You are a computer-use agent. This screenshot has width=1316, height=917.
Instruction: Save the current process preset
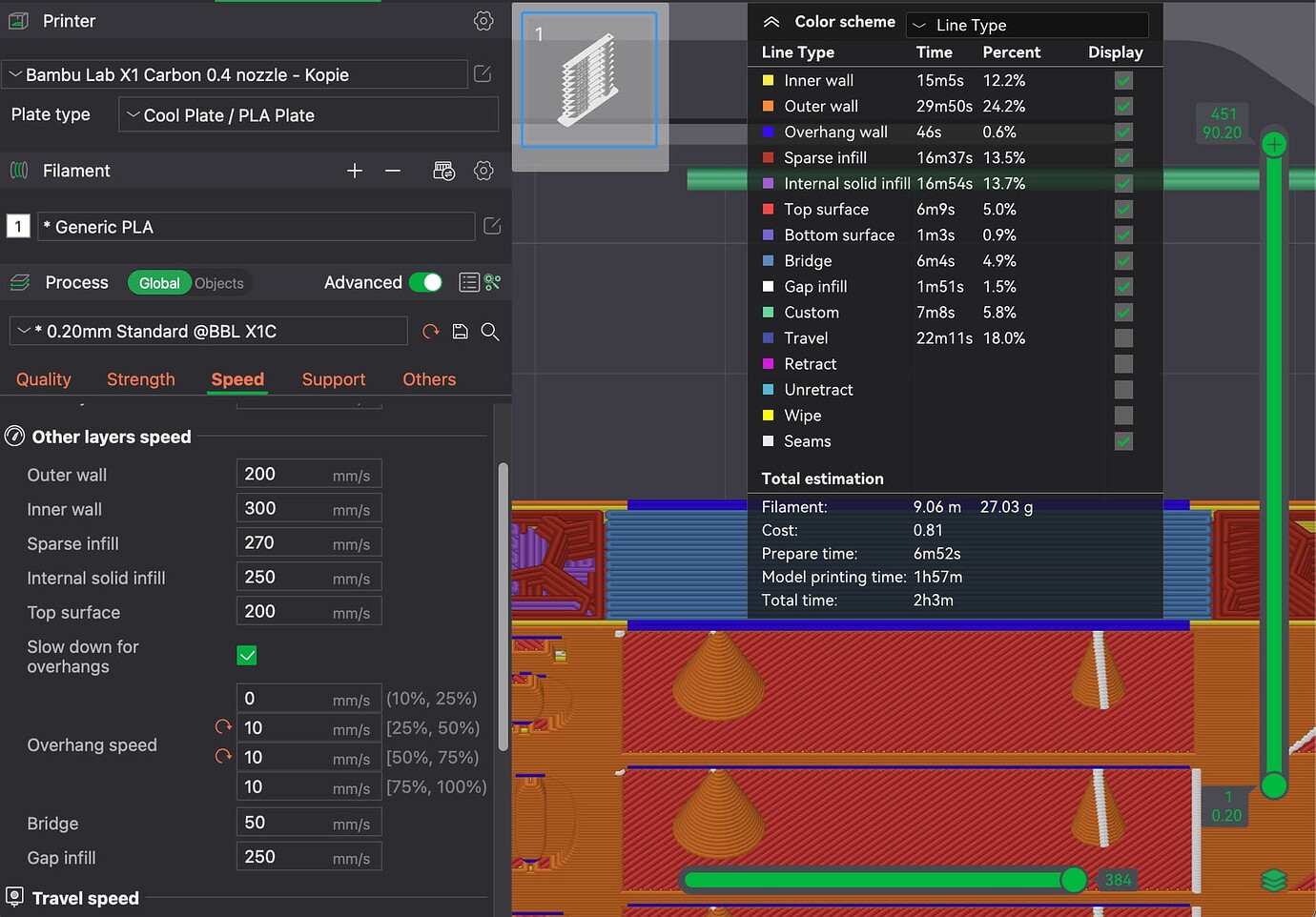(x=461, y=331)
